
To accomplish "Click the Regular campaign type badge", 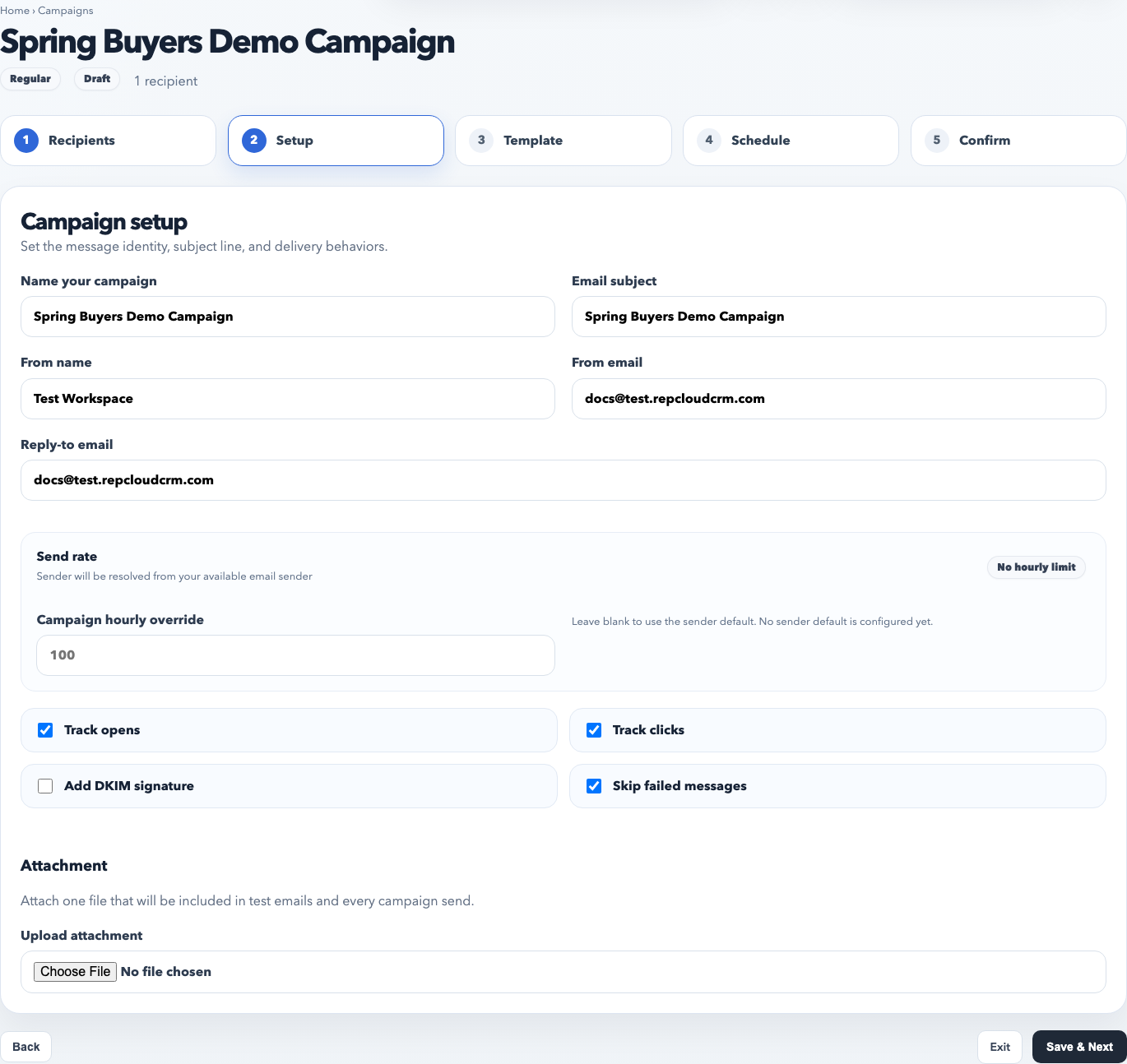I will pos(30,79).
